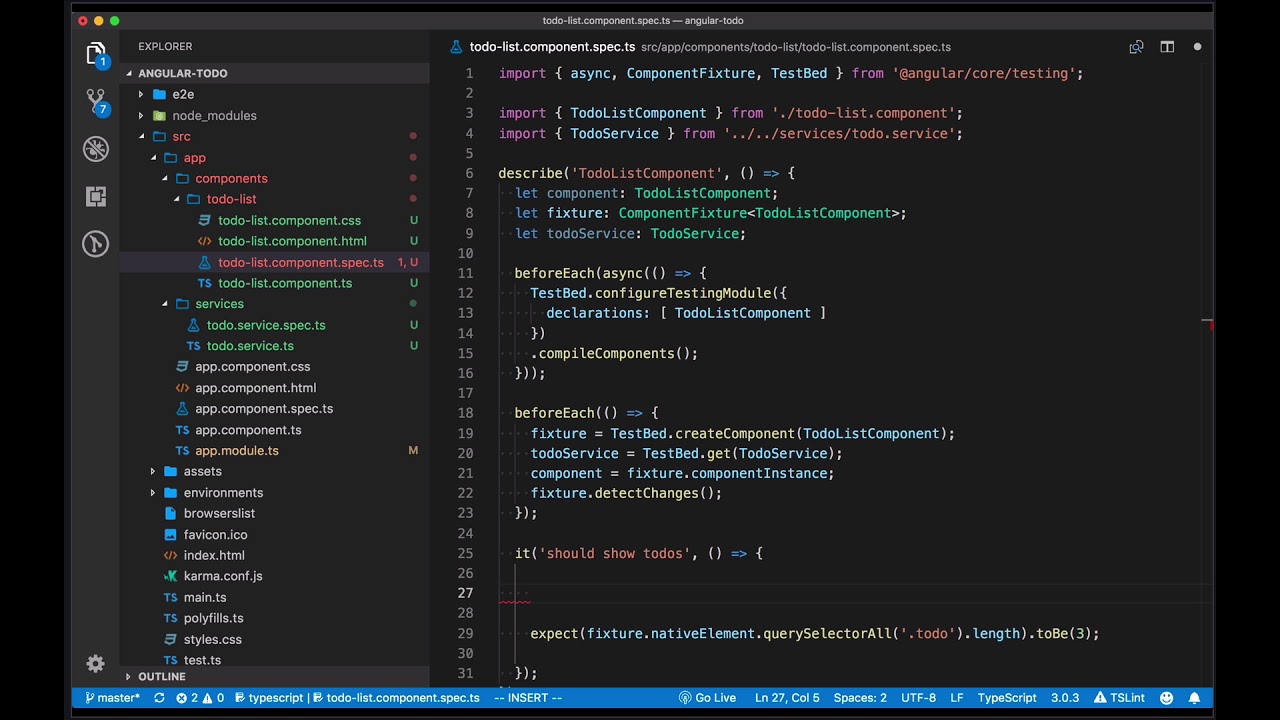Screen dimensions: 1280x720
Task: Change language mode from TypeScript
Action: (1007, 698)
